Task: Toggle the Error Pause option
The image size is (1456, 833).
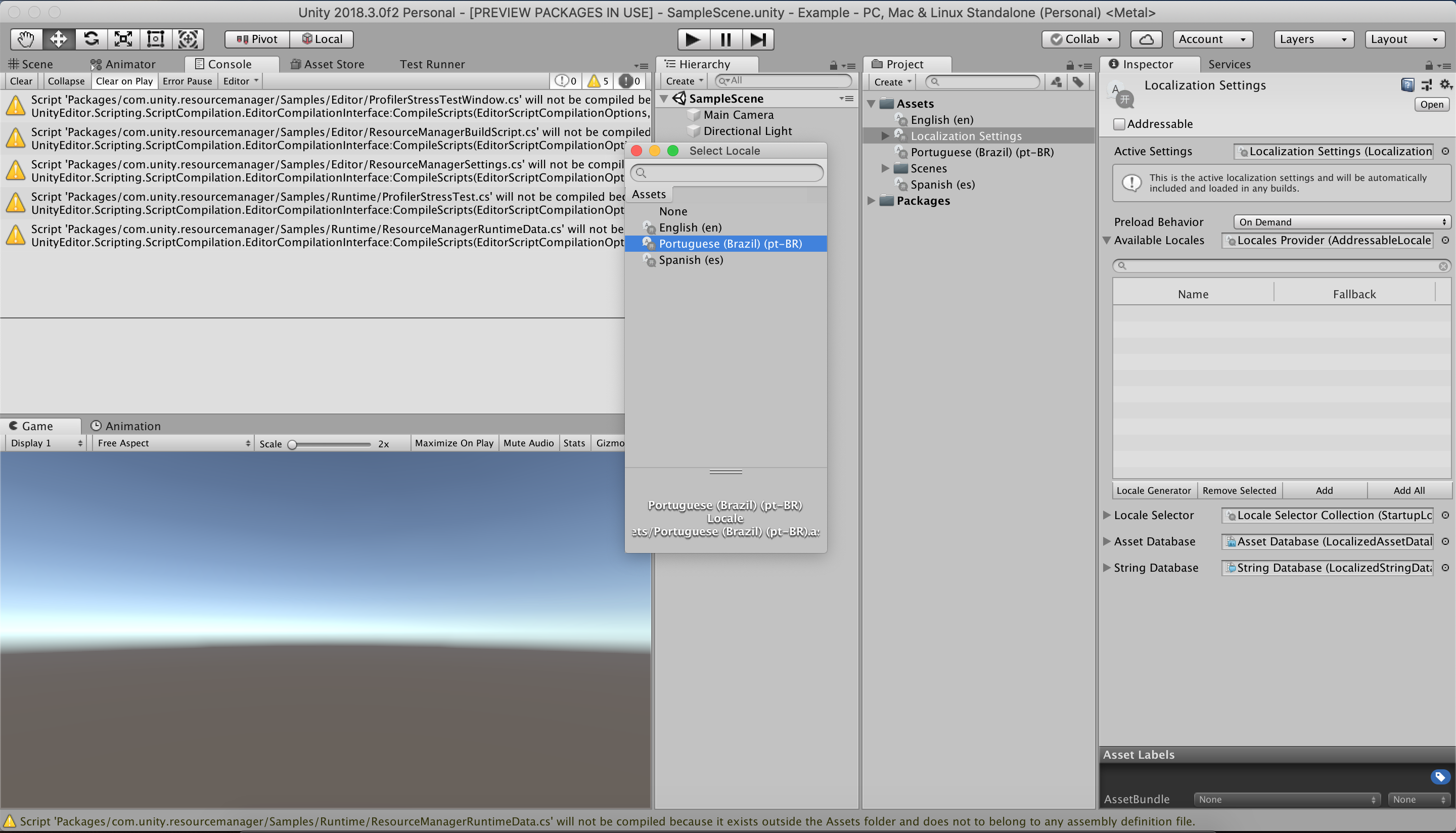Action: click(187, 81)
